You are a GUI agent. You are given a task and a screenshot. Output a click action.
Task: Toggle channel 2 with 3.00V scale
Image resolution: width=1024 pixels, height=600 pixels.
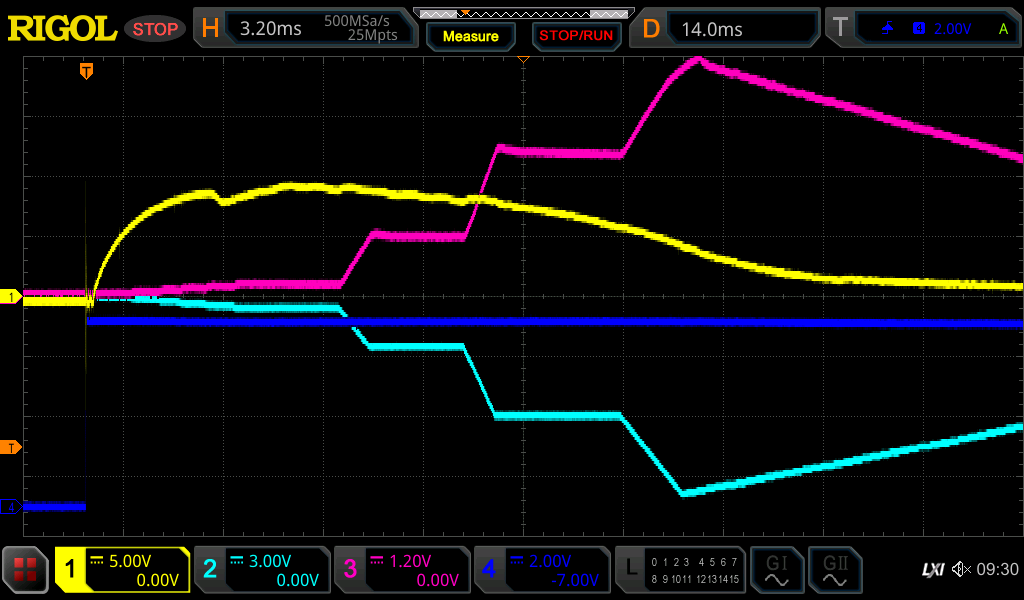coord(262,570)
